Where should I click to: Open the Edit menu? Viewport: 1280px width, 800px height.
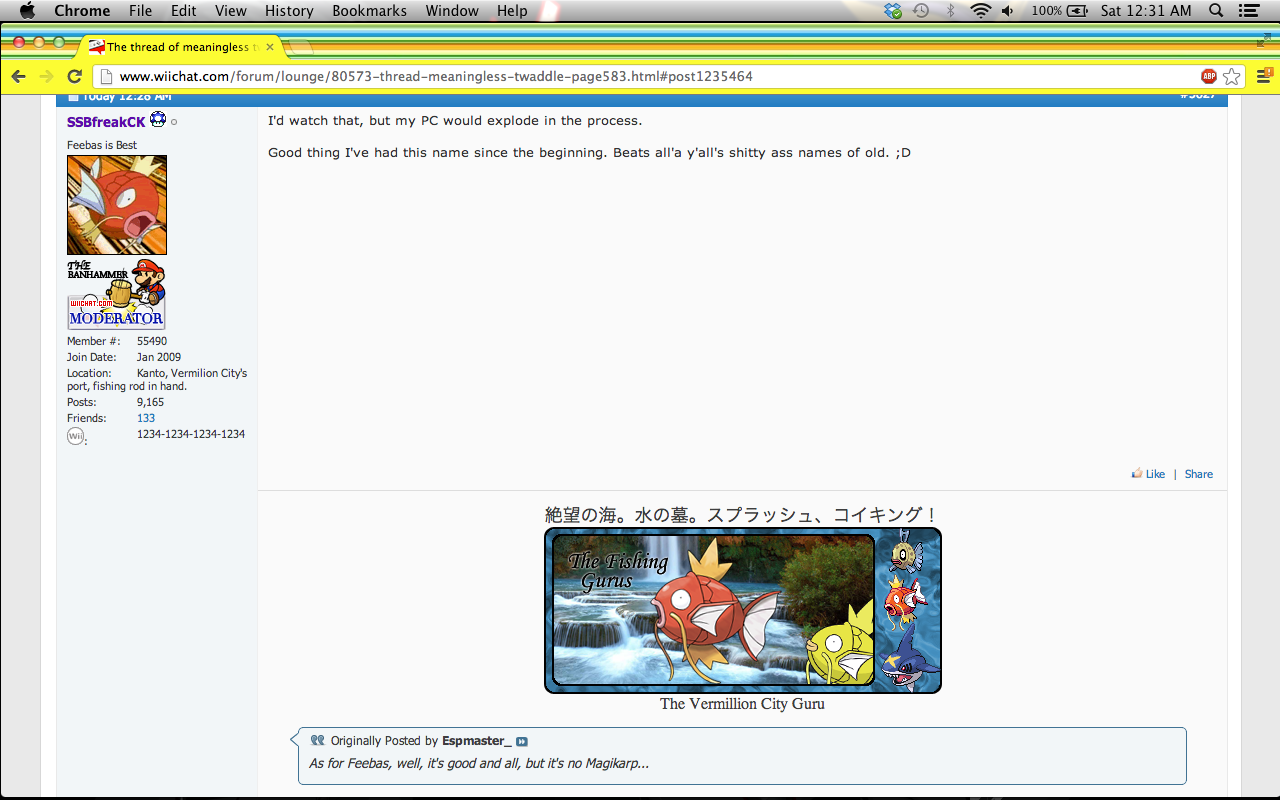pyautogui.click(x=184, y=11)
